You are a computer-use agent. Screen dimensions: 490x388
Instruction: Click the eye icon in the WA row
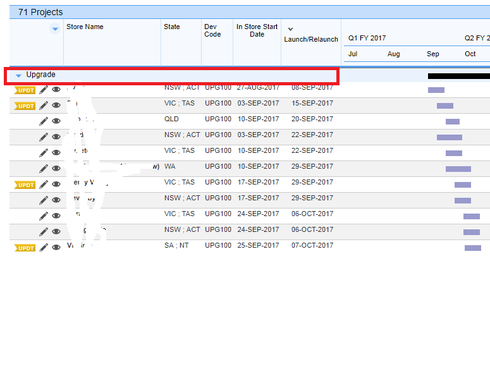pos(56,168)
